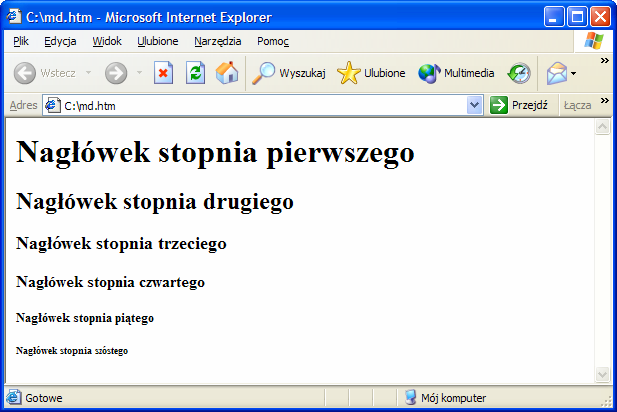The width and height of the screenshot is (617, 412).
Task: Refresh the page with green arrows icon
Action: coord(196,73)
